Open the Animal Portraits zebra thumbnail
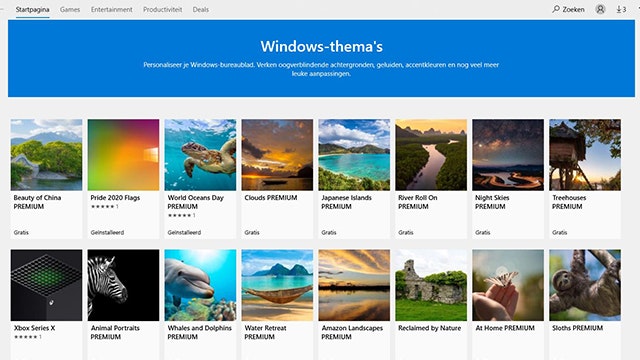This screenshot has width=640, height=360. (123, 285)
